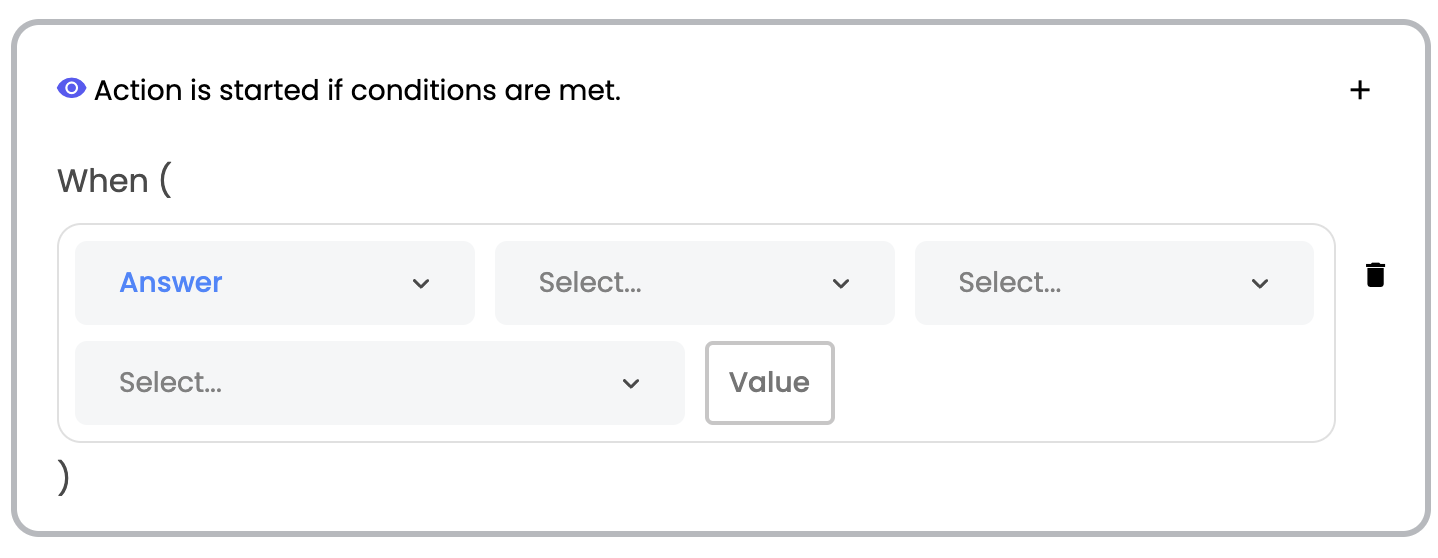Viewport: 1438px width, 558px height.
Task: Click the blue Answer text
Action: [171, 283]
